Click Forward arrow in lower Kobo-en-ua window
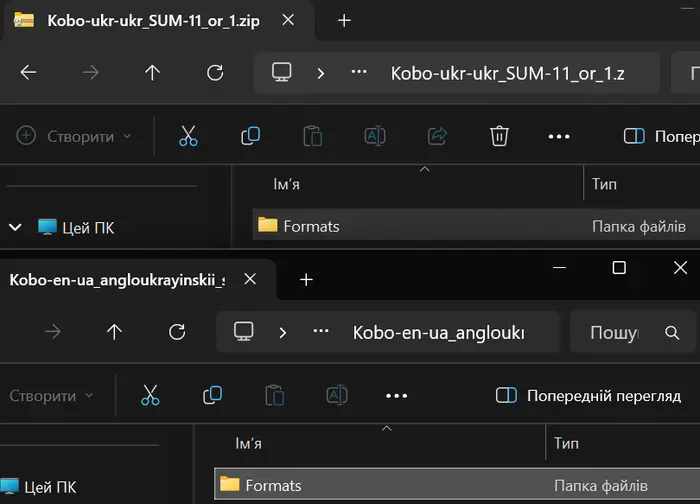Image resolution: width=700 pixels, height=504 pixels. pyautogui.click(x=53, y=332)
